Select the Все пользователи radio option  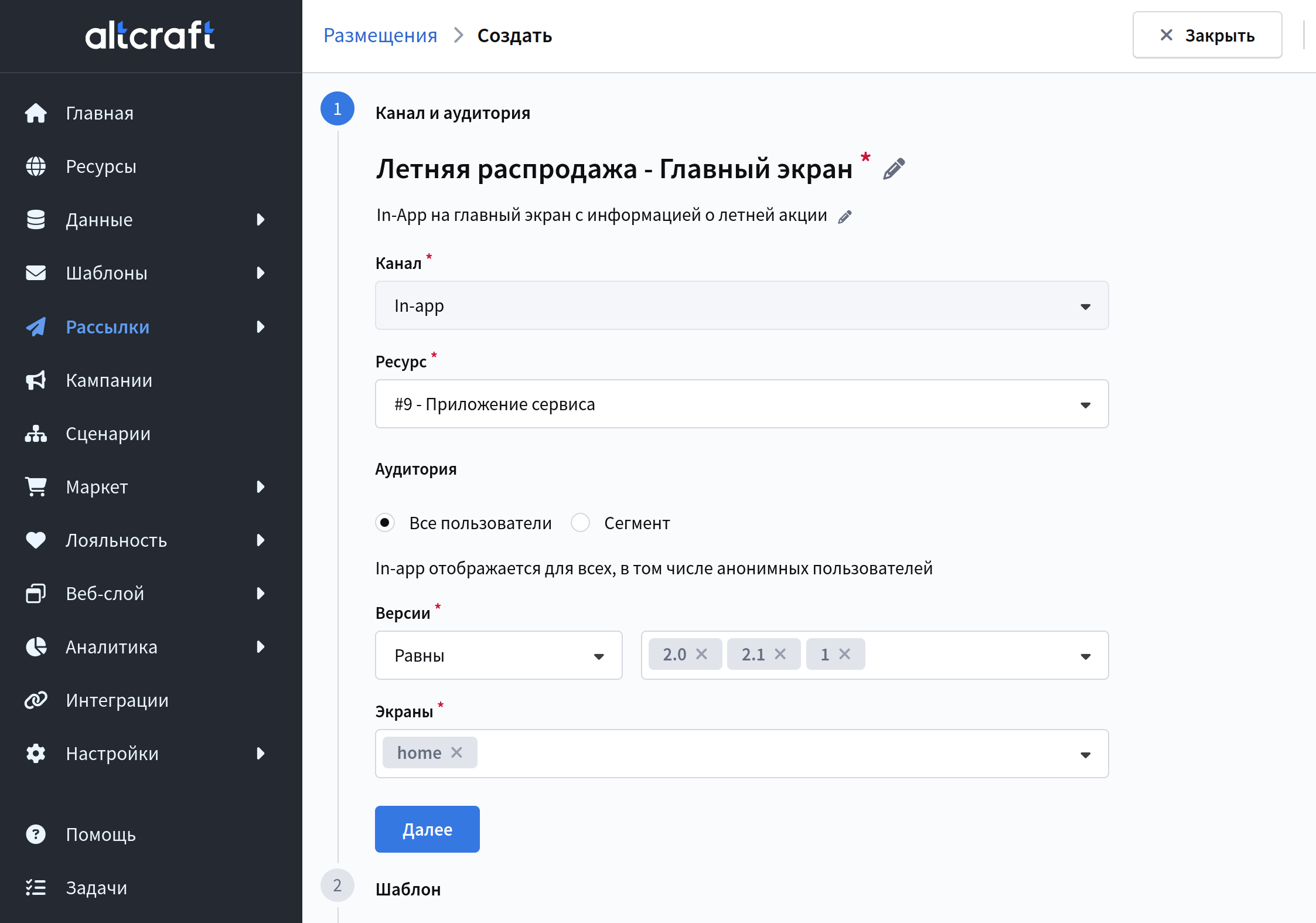tap(385, 523)
